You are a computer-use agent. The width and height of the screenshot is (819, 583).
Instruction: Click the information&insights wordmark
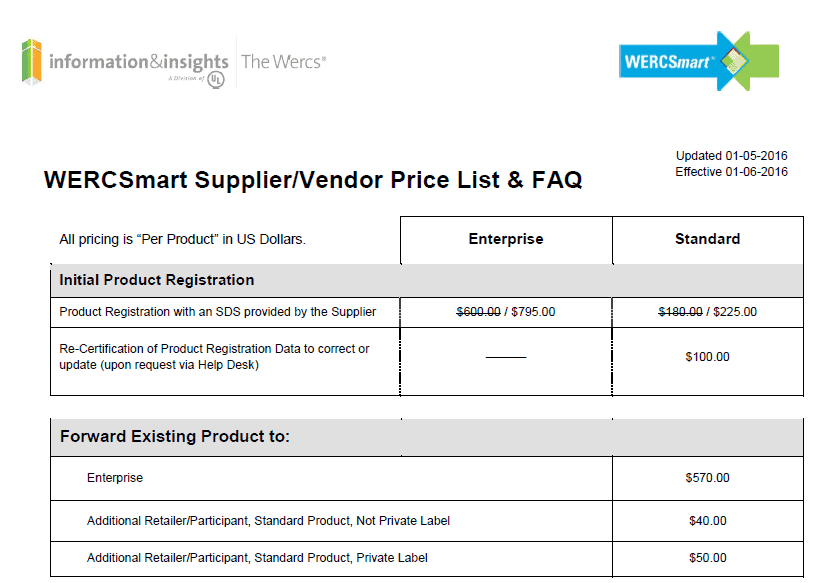pyautogui.click(x=138, y=62)
